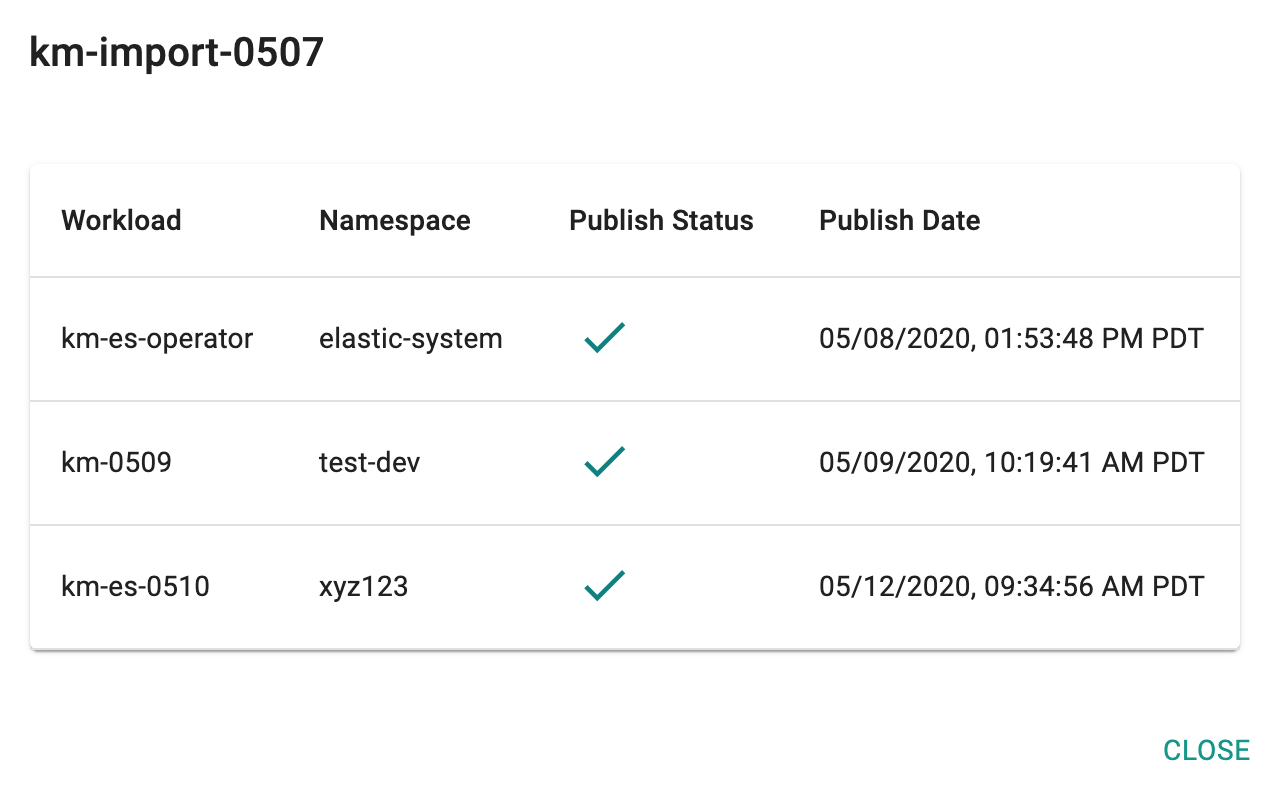Click the 05/09/2020 10:19:41 AM publish date
This screenshot has height=788, width=1276.
click(1011, 463)
